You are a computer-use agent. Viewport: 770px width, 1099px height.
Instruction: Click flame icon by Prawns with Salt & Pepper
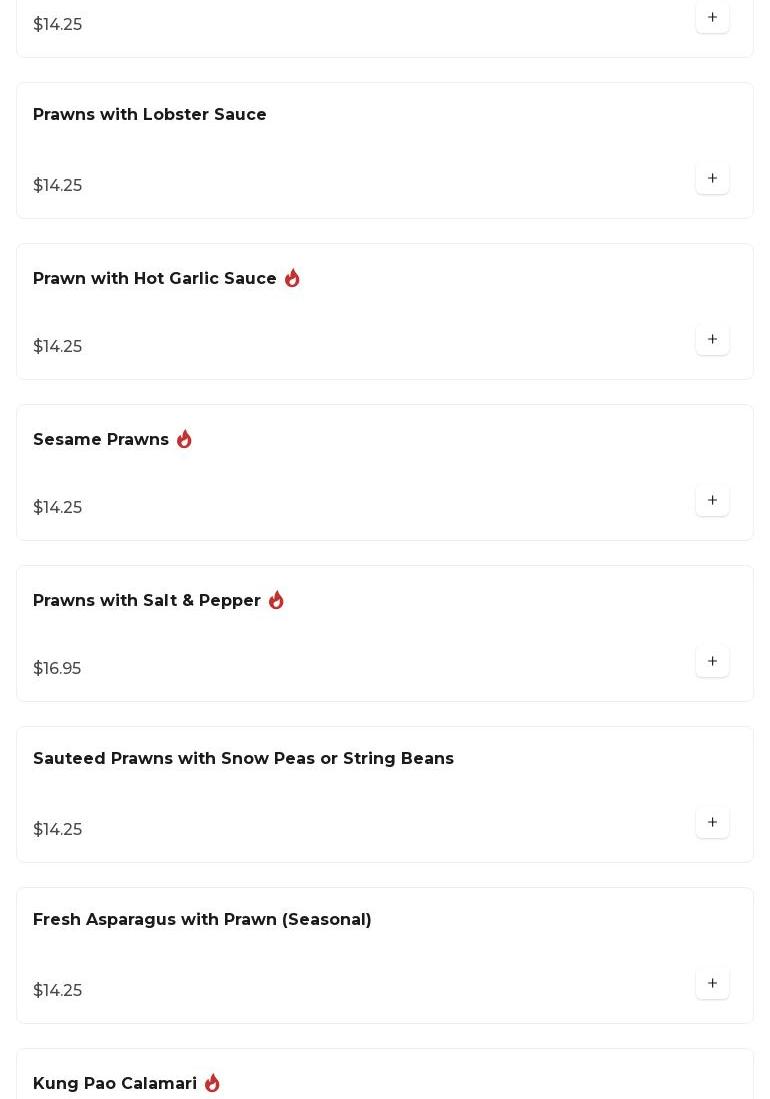[276, 600]
